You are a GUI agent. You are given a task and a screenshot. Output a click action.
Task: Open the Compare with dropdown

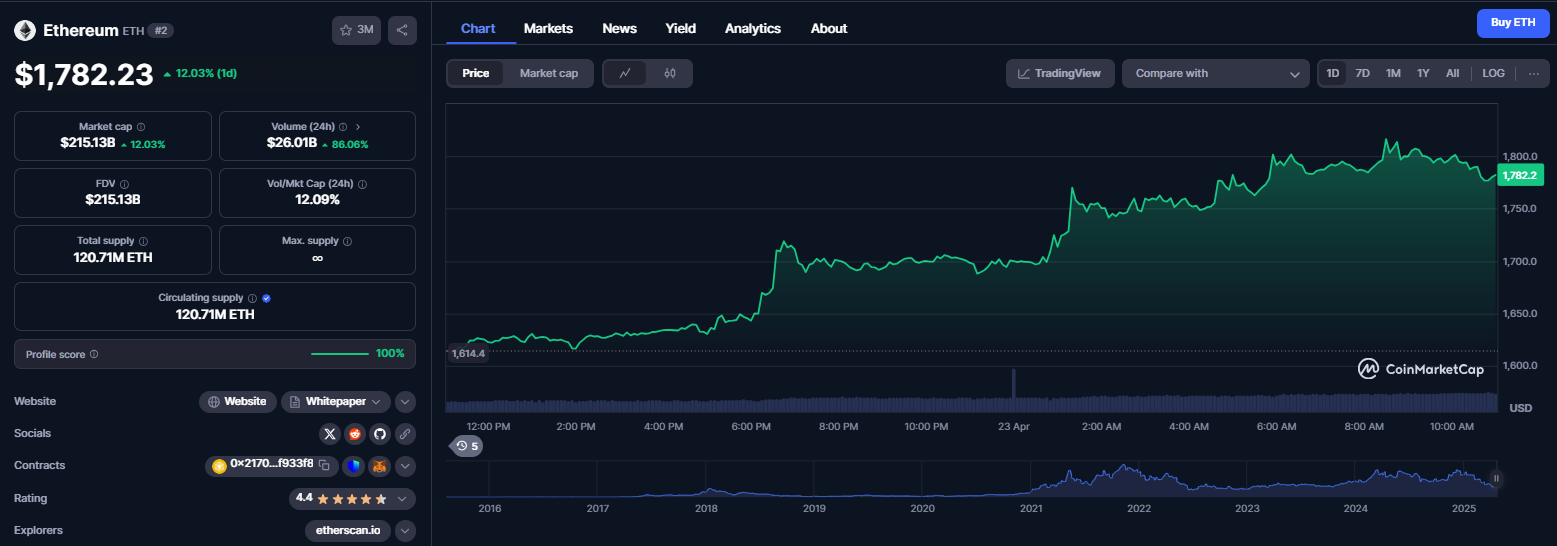[x=1216, y=73]
